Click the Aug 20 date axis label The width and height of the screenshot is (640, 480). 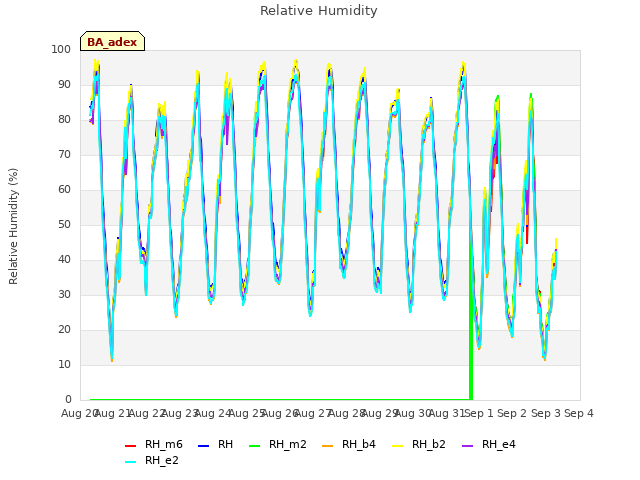click(x=78, y=413)
